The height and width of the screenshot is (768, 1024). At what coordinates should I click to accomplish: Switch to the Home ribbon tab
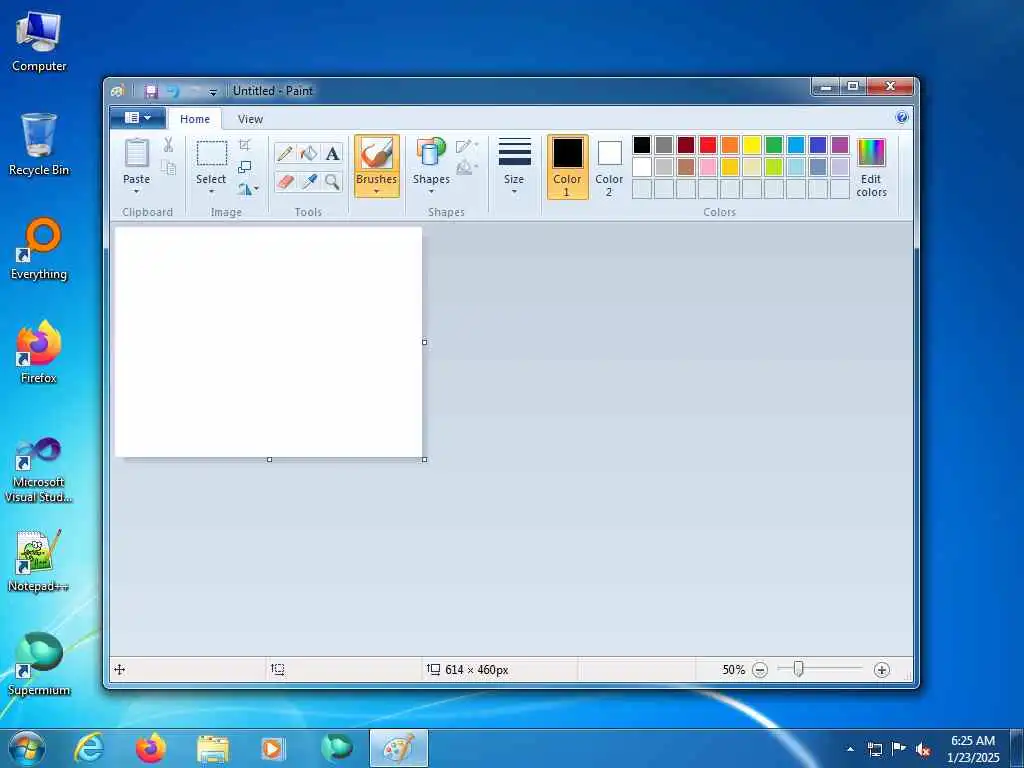(x=195, y=119)
